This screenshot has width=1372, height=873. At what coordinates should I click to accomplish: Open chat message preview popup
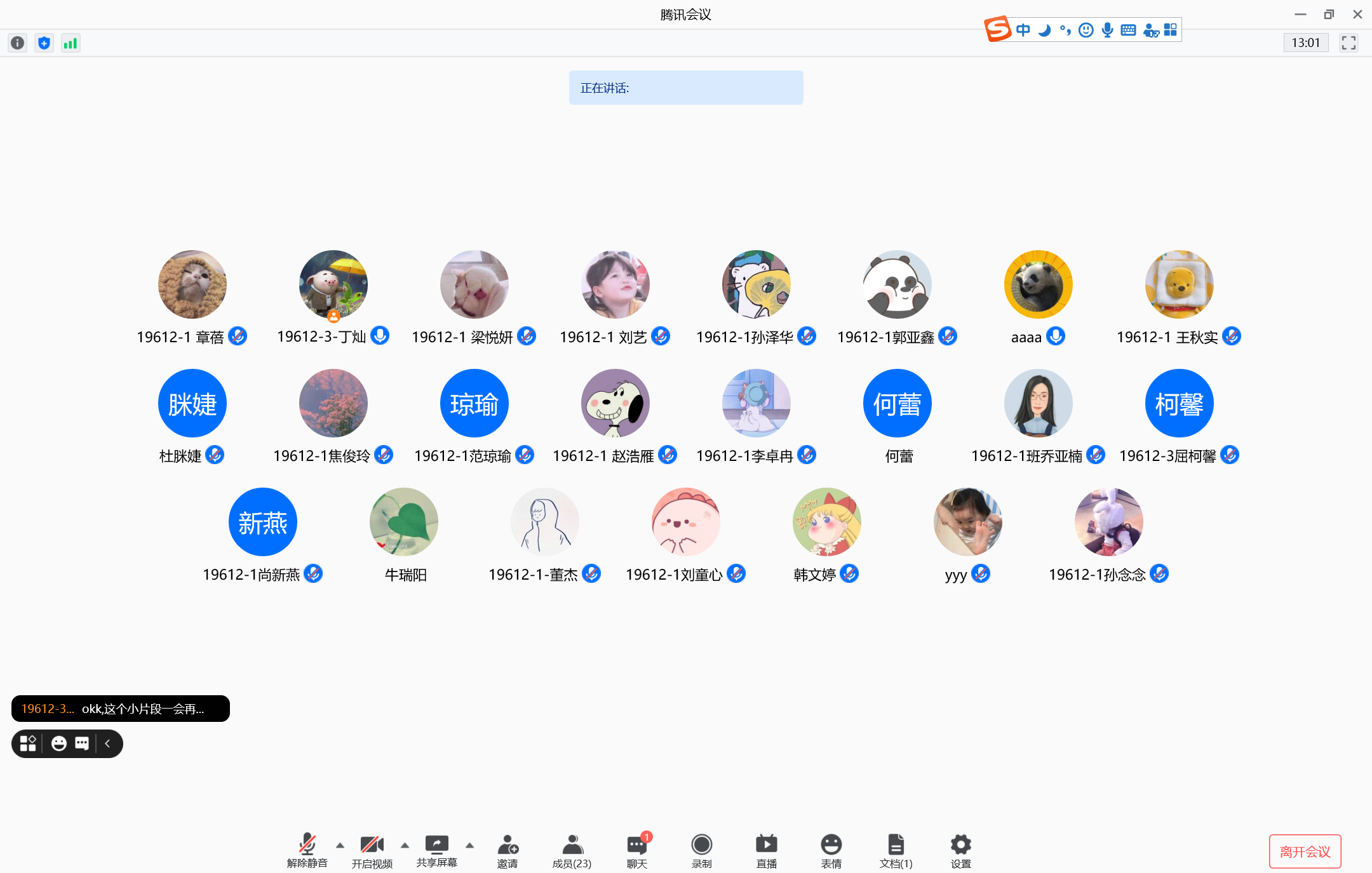click(x=121, y=709)
